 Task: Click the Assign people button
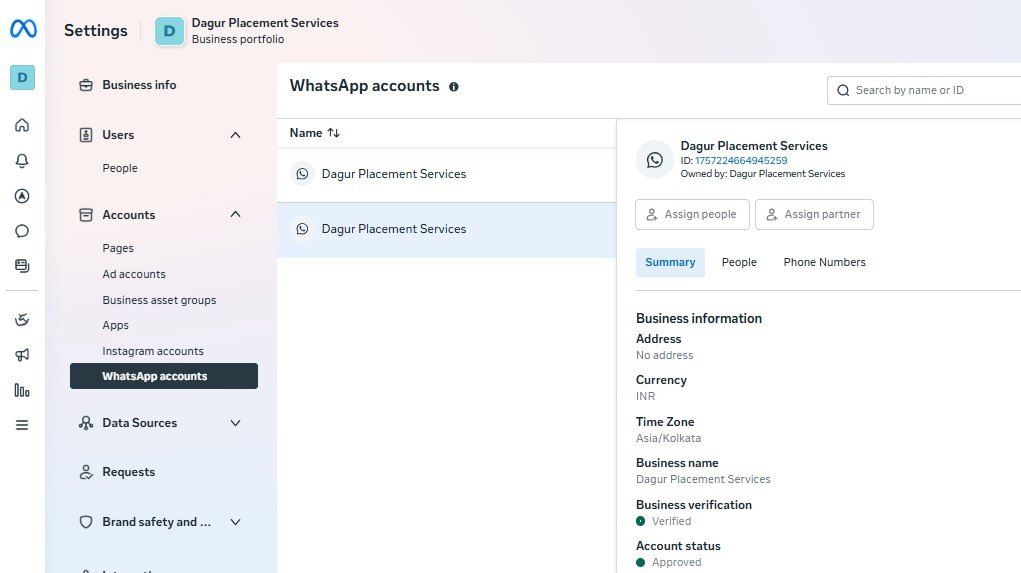(691, 214)
